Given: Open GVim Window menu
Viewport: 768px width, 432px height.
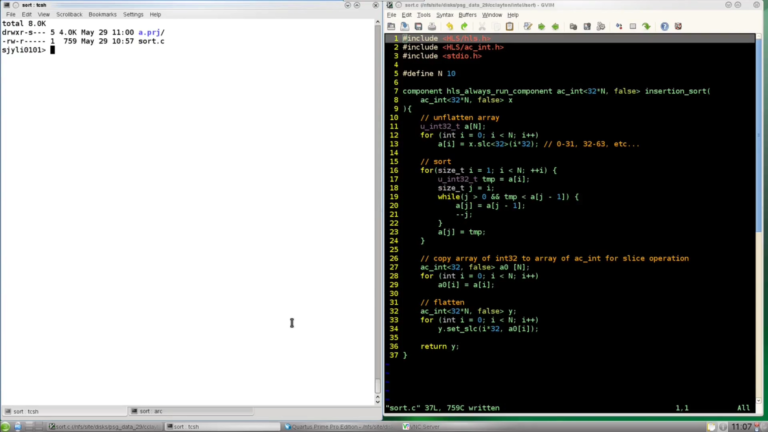Looking at the screenshot, I should coord(492,15).
